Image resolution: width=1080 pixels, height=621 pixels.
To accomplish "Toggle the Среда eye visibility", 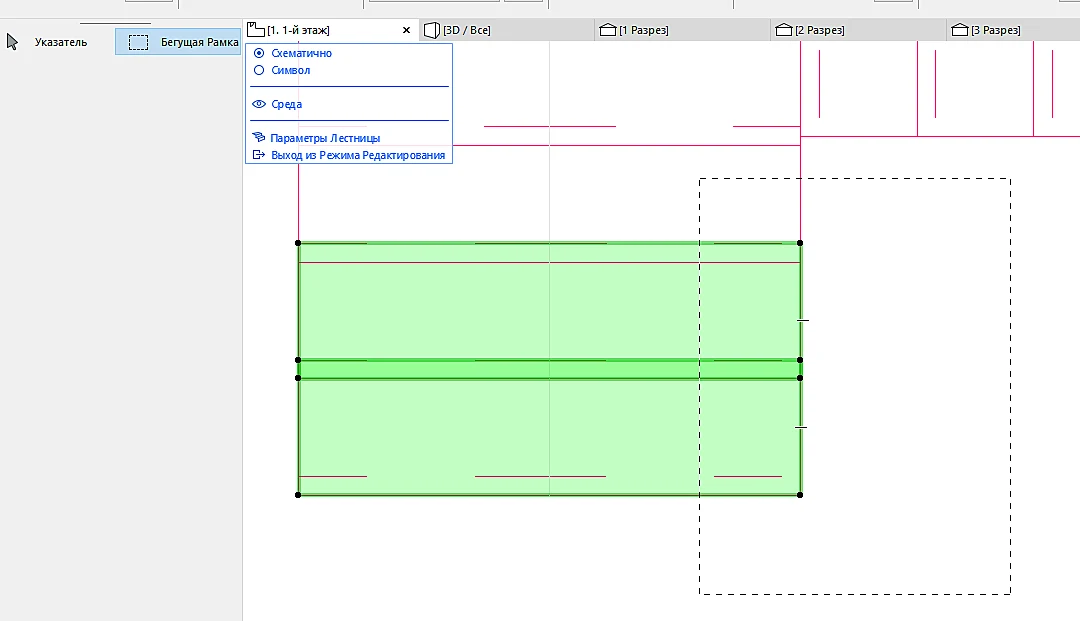I will pyautogui.click(x=259, y=104).
